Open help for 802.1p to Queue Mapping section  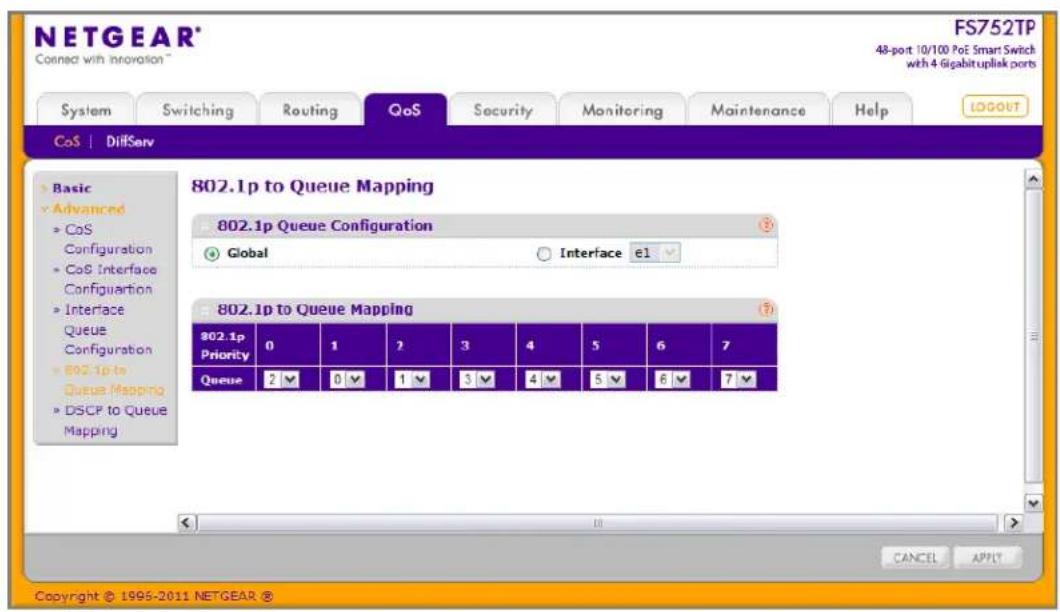click(x=766, y=309)
